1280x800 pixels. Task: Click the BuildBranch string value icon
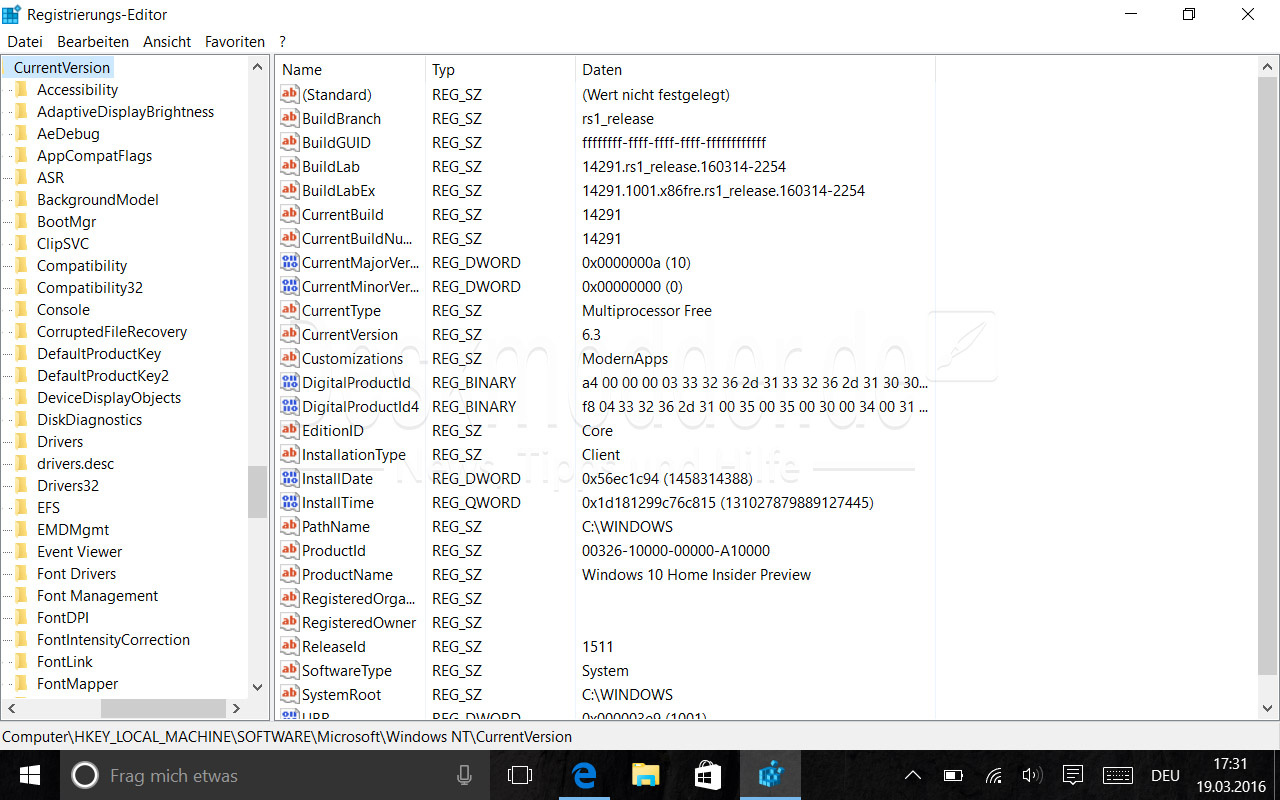290,118
